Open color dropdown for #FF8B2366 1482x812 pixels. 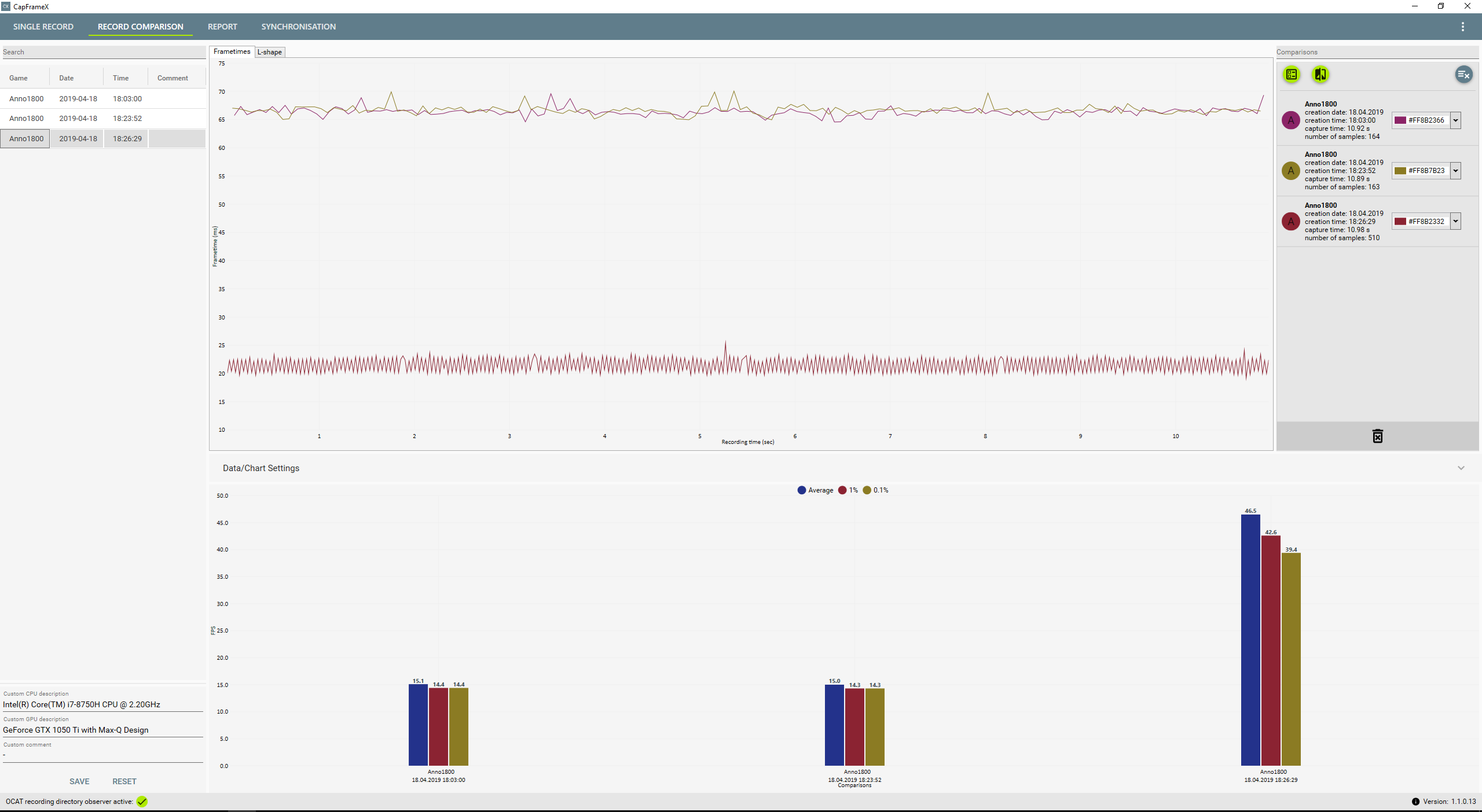tap(1455, 120)
